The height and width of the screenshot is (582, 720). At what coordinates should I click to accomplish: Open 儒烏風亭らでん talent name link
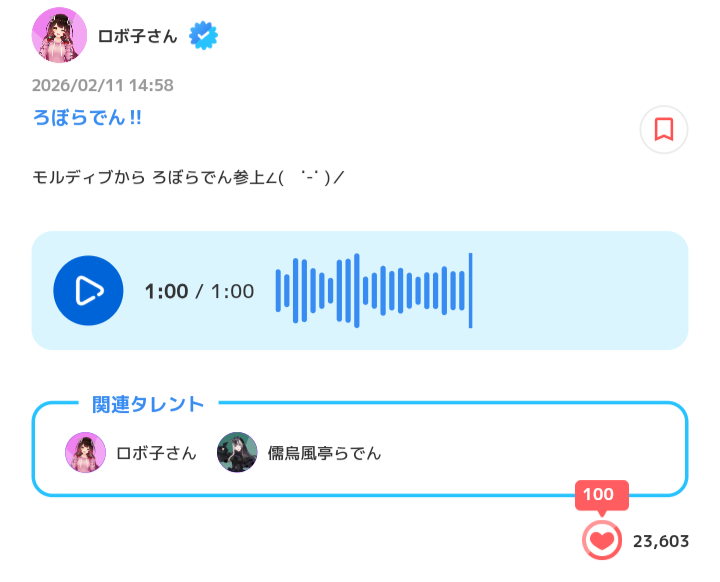coord(325,453)
